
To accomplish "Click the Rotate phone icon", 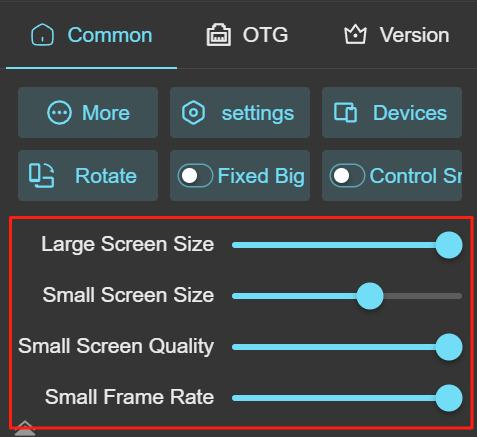I will 41,175.
